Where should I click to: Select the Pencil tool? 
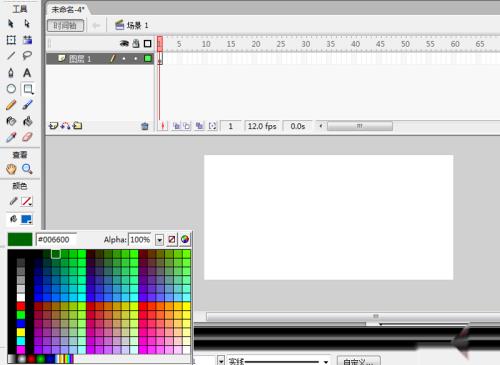click(11, 105)
